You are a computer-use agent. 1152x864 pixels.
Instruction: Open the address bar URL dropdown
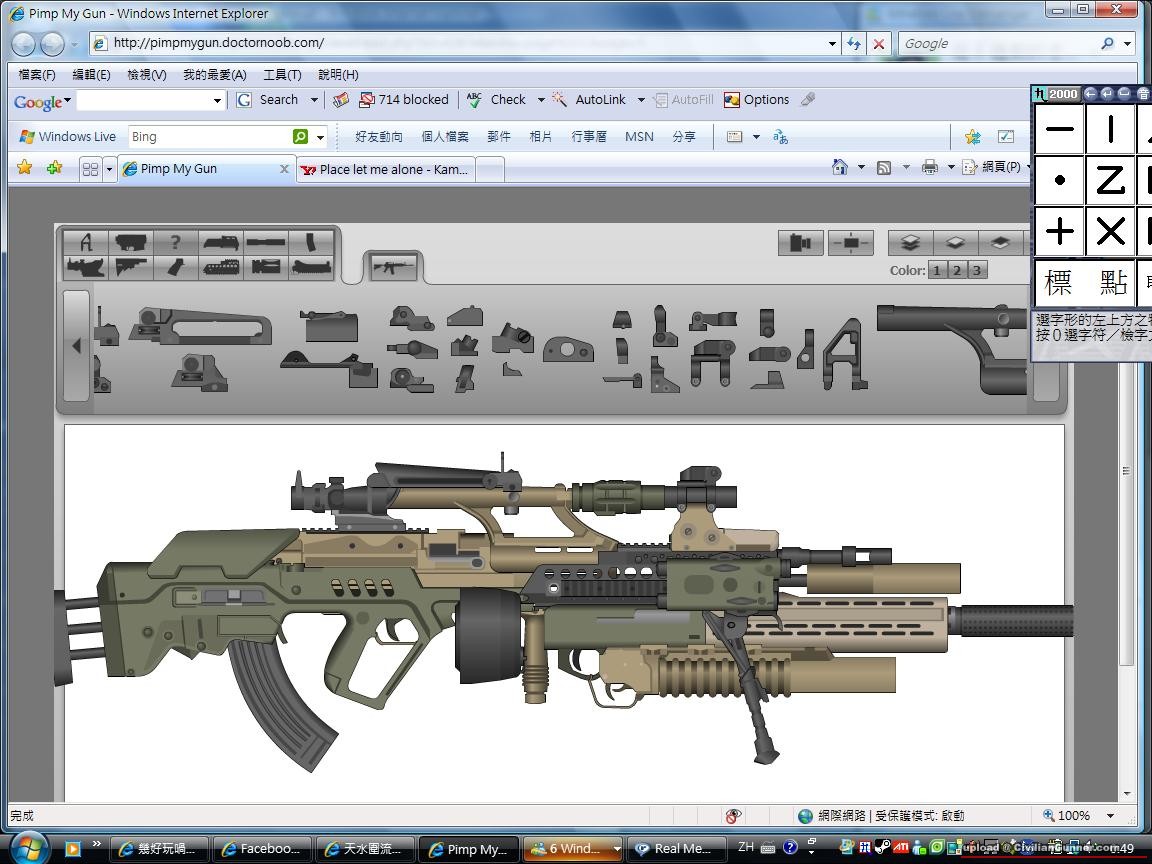click(x=832, y=44)
